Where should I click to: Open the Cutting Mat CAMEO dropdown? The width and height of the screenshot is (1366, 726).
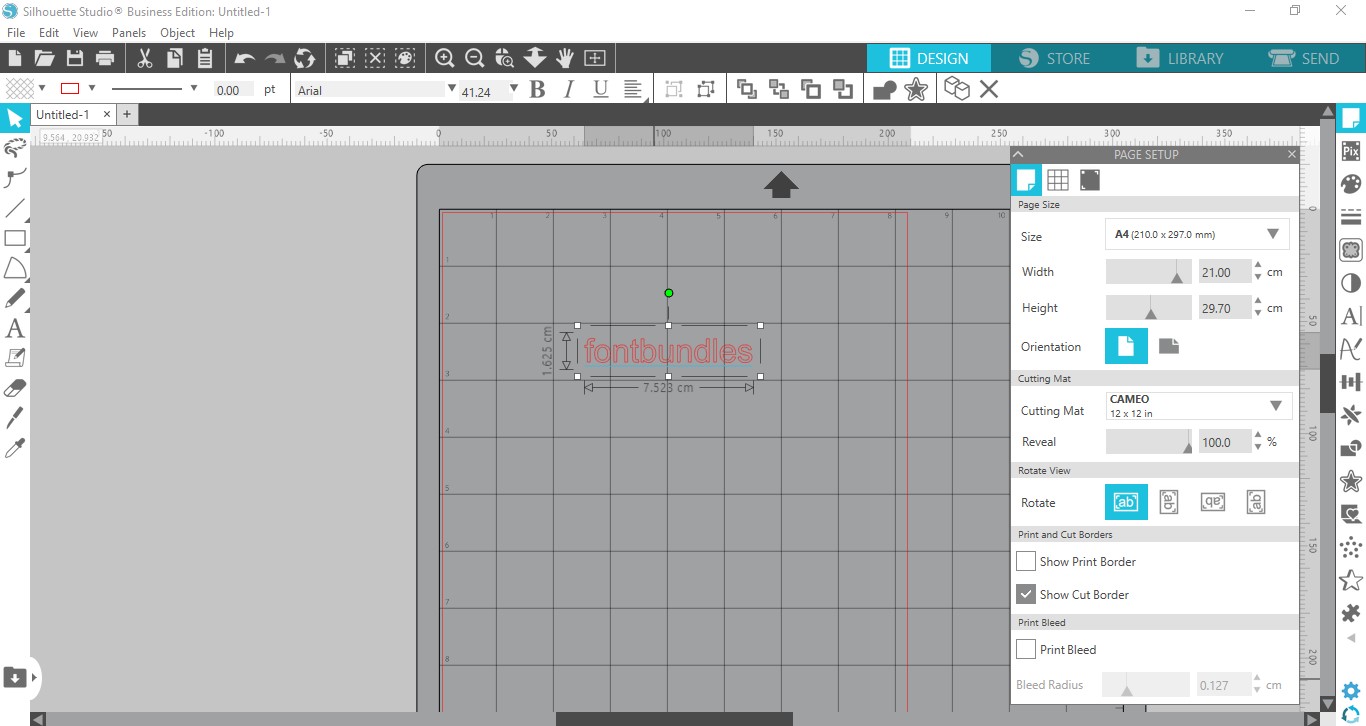pyautogui.click(x=1199, y=406)
